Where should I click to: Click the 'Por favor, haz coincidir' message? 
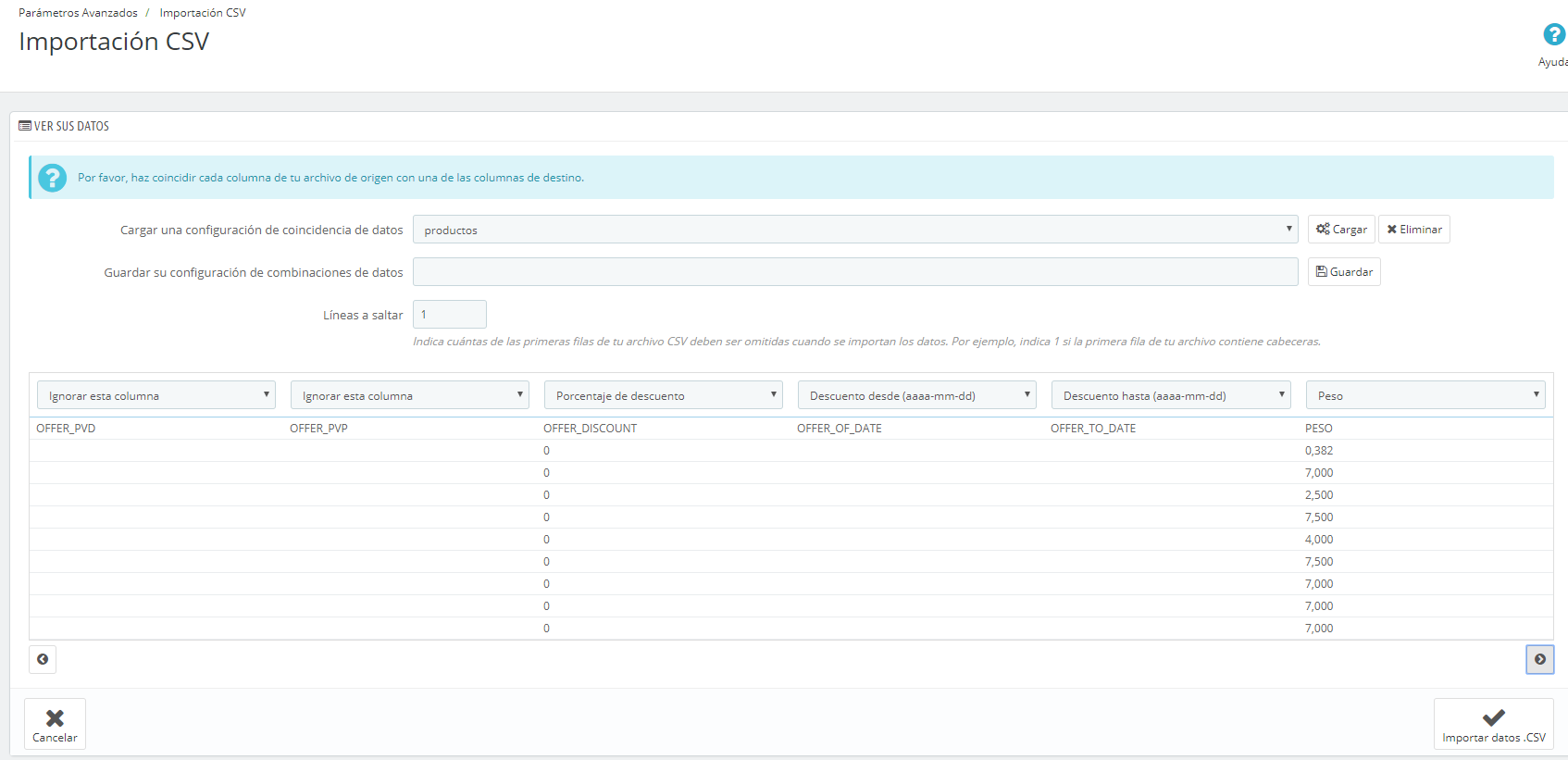click(330, 178)
